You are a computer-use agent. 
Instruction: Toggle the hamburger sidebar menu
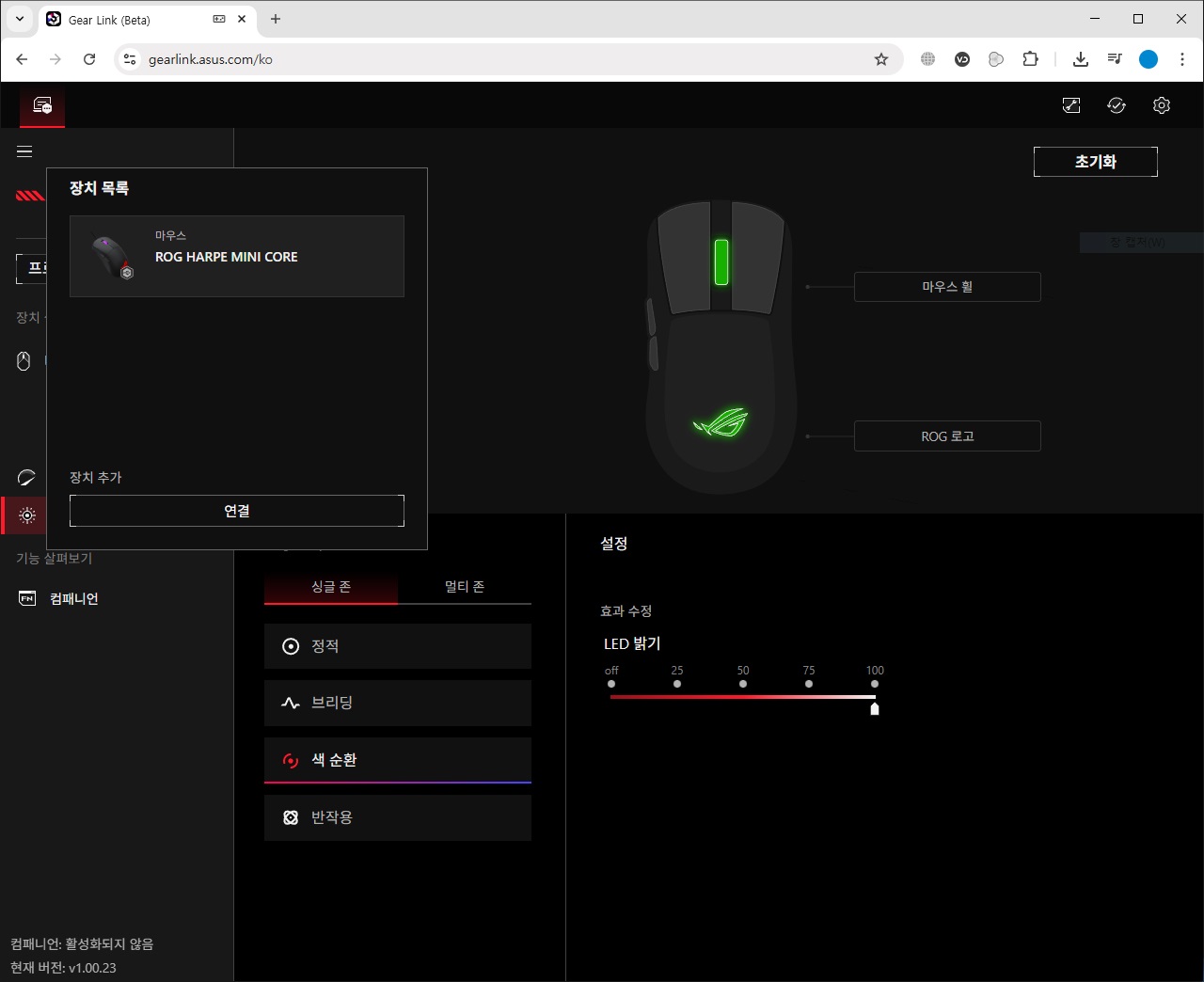point(24,151)
